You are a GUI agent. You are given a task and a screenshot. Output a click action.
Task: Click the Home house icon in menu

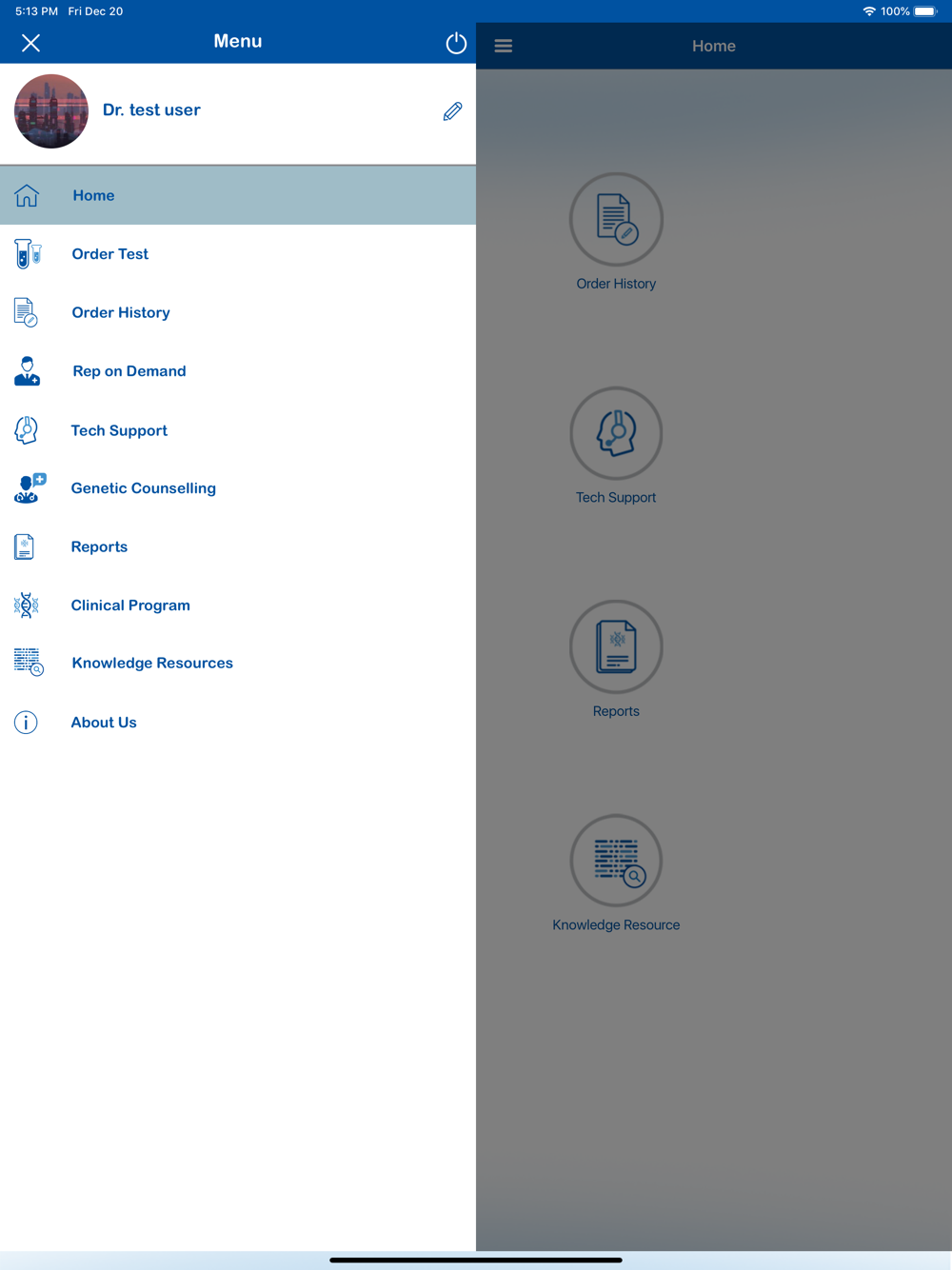(x=27, y=195)
